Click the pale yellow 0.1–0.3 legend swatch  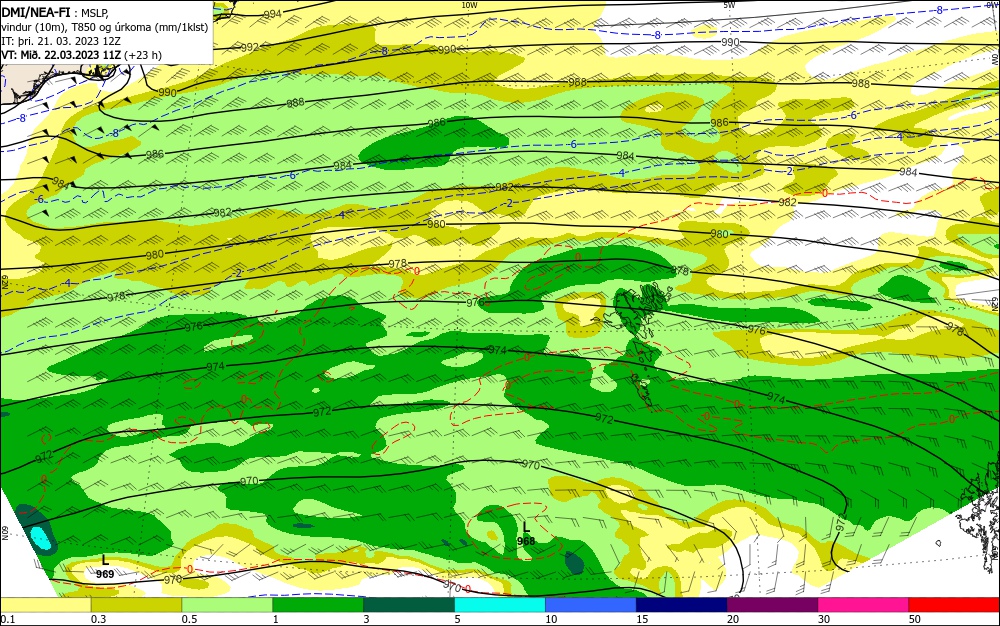pos(45,605)
